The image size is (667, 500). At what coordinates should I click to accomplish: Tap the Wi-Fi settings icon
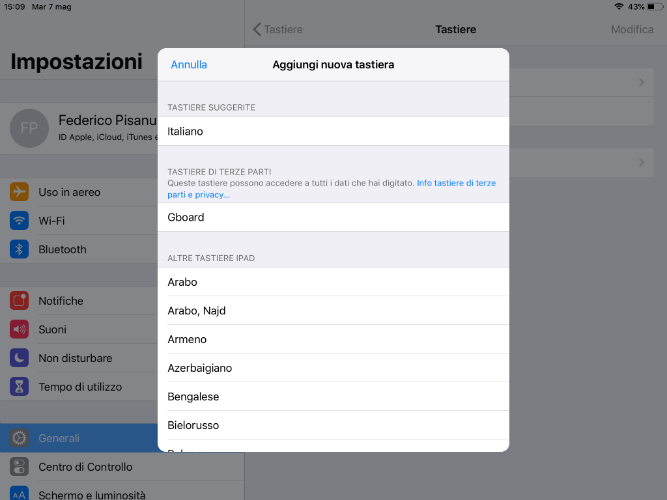(19, 220)
